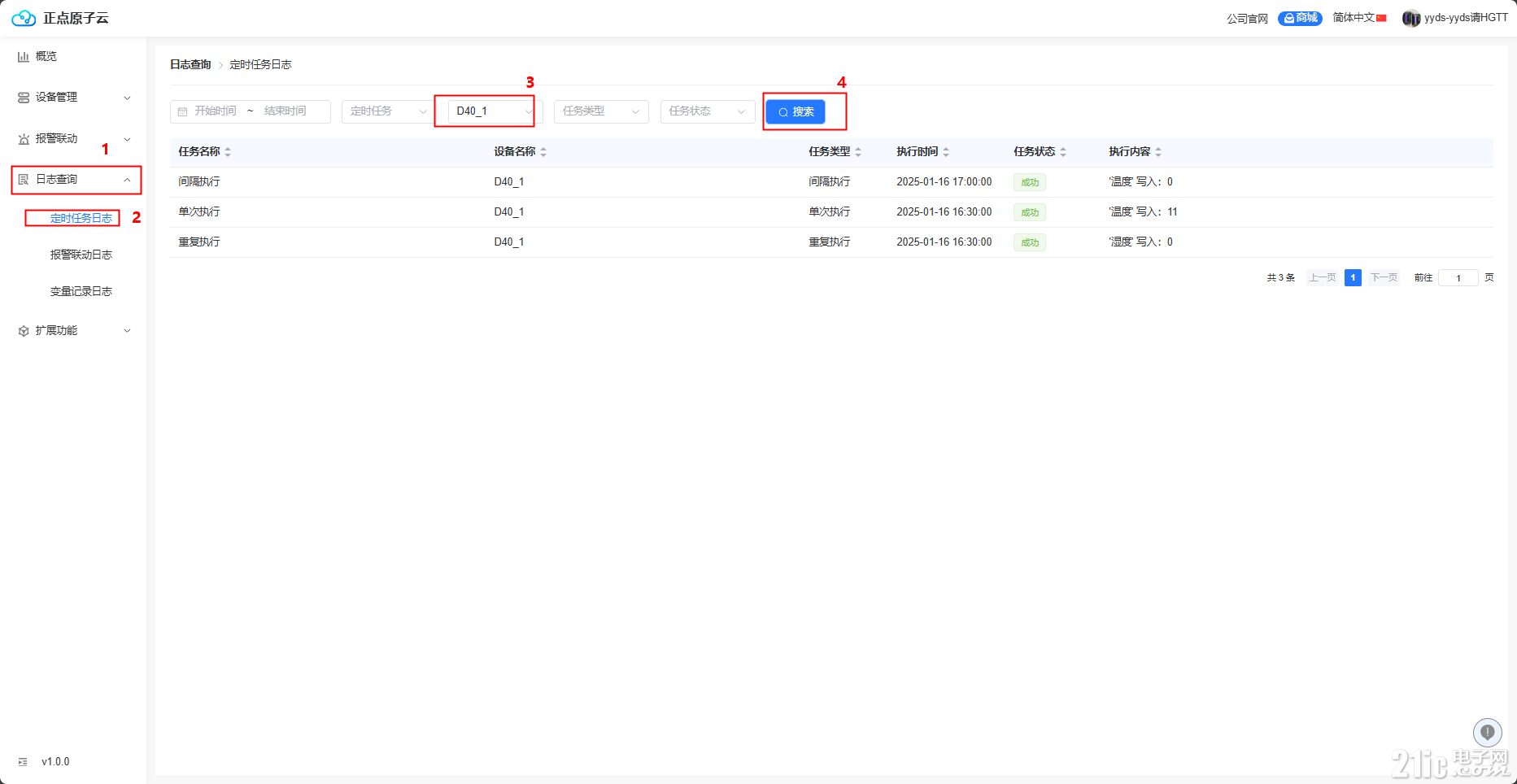The image size is (1517, 784).
Task: Collapse the 日志查询 menu chevron
Action: click(x=127, y=180)
